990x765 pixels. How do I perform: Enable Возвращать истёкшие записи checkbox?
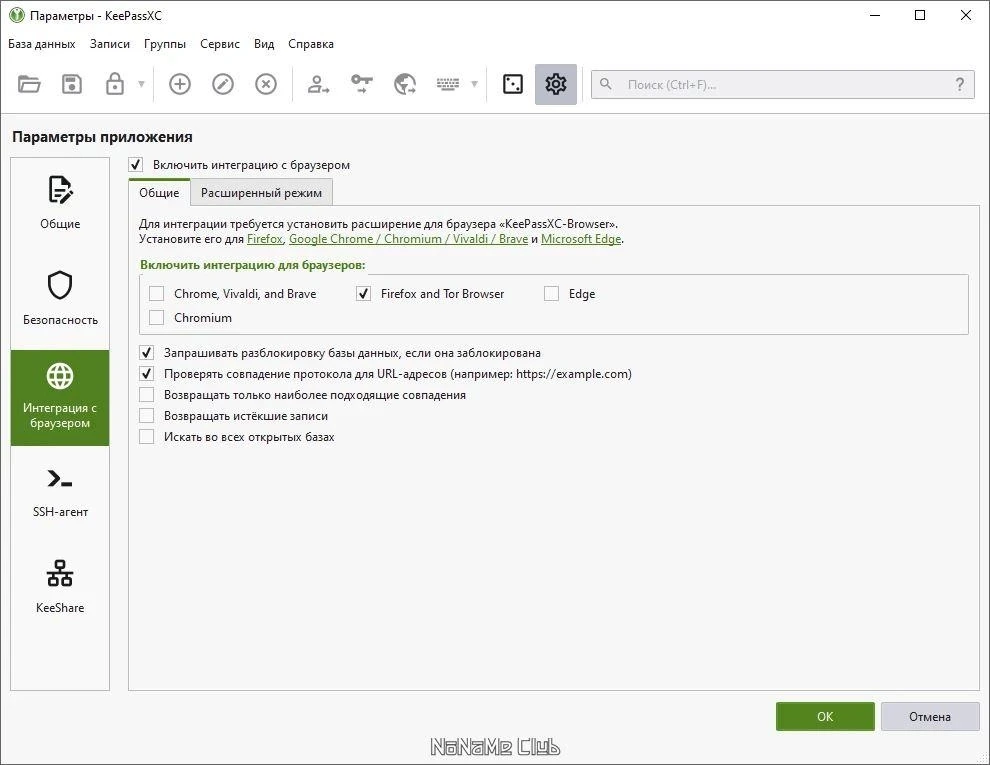tap(146, 416)
